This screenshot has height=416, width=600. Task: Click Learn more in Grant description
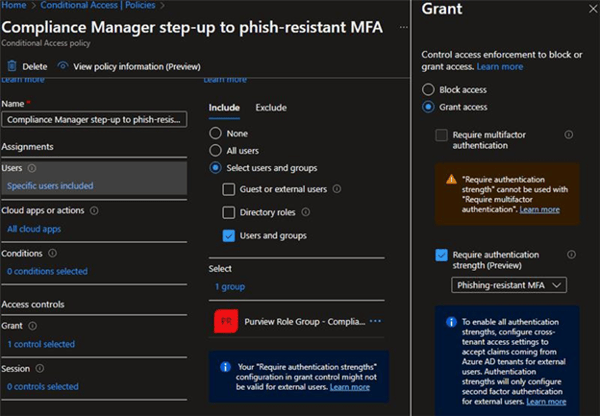pyautogui.click(x=500, y=67)
